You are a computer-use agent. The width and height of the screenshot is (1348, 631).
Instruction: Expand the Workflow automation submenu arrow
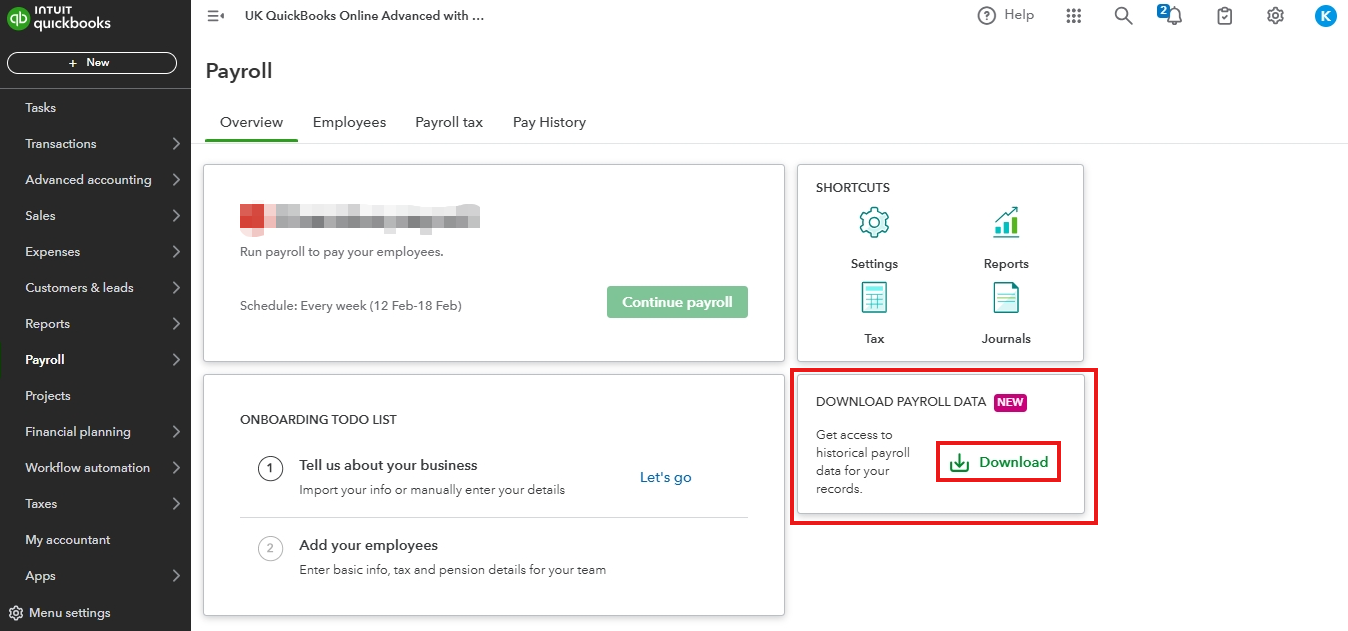coord(176,468)
